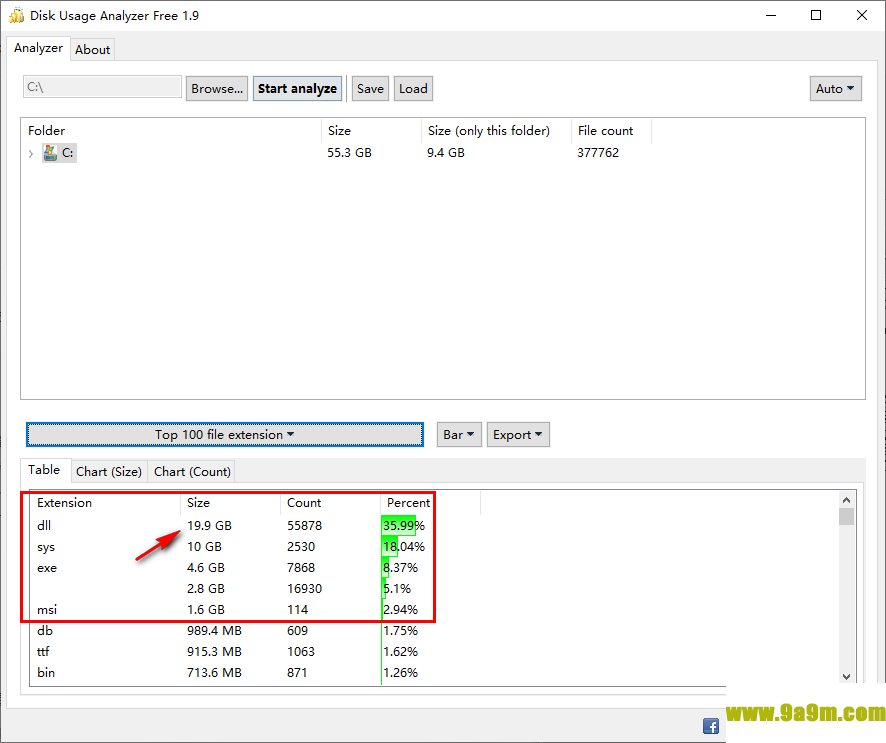Open the Chart (Count) tab

192,472
